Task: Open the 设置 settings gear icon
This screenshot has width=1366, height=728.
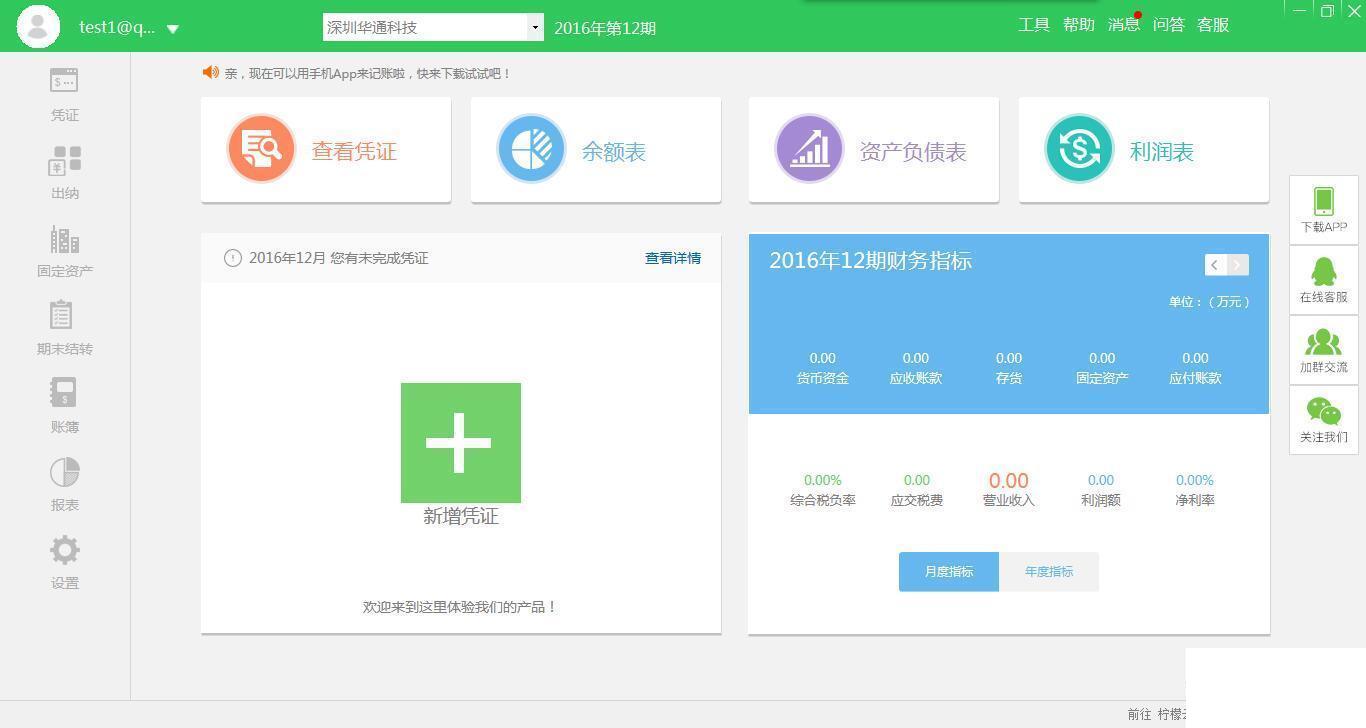Action: (x=64, y=550)
